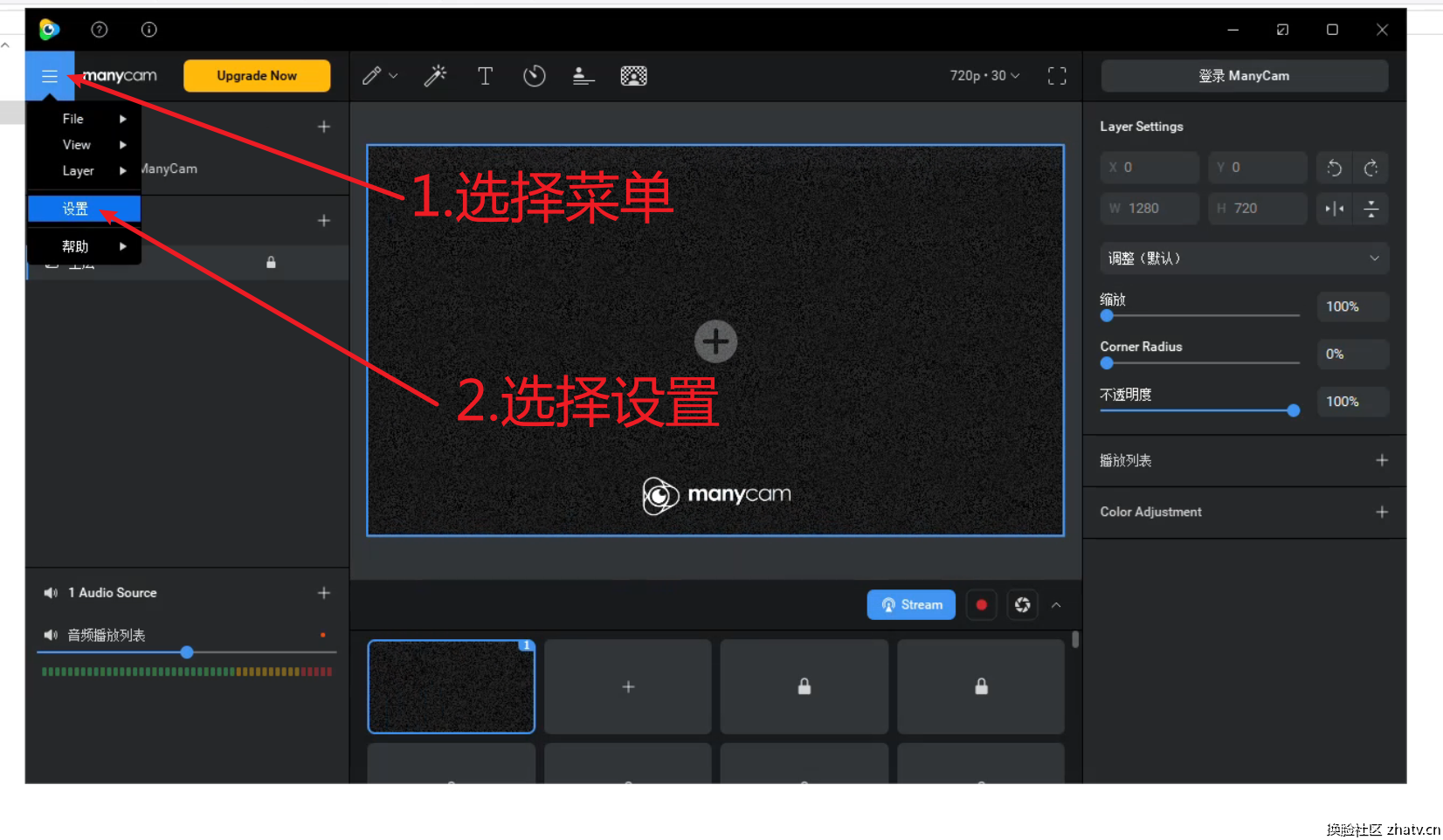Start recording with red record button
Viewport: 1443px width, 840px height.
982,604
